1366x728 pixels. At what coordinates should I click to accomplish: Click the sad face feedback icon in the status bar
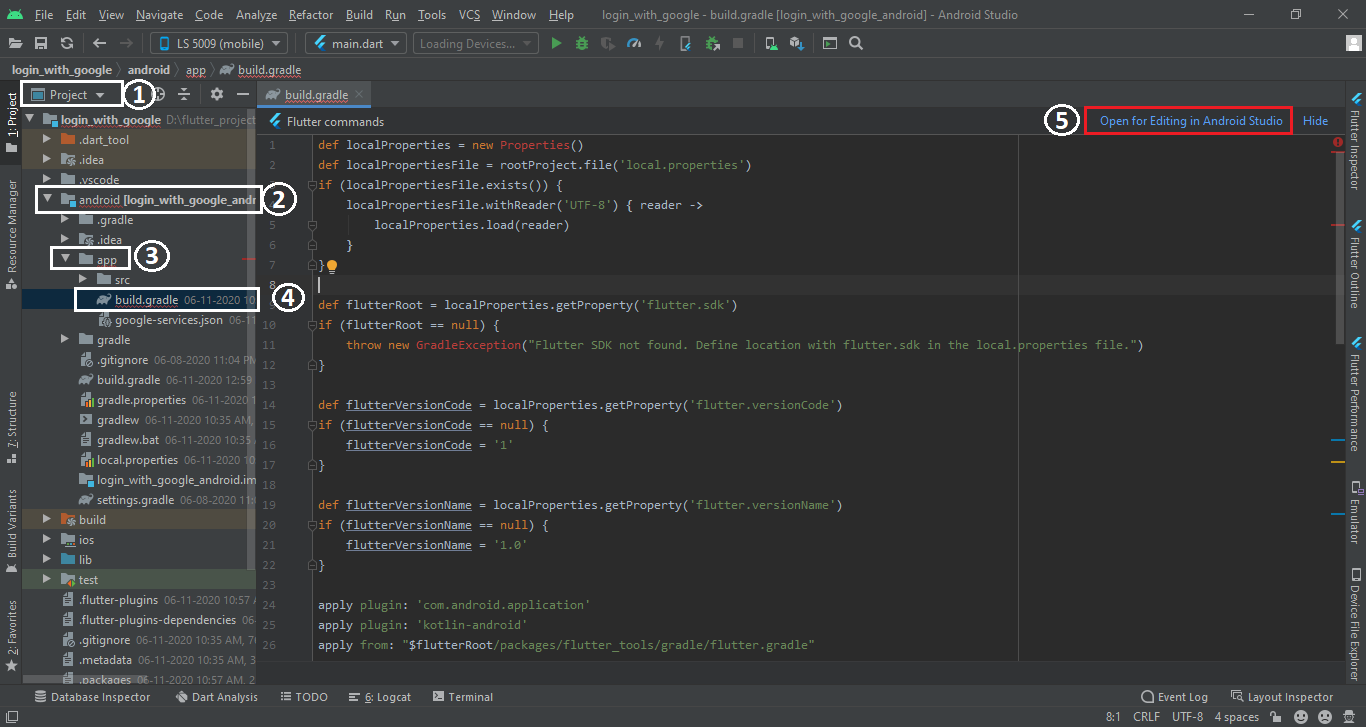point(1325,717)
